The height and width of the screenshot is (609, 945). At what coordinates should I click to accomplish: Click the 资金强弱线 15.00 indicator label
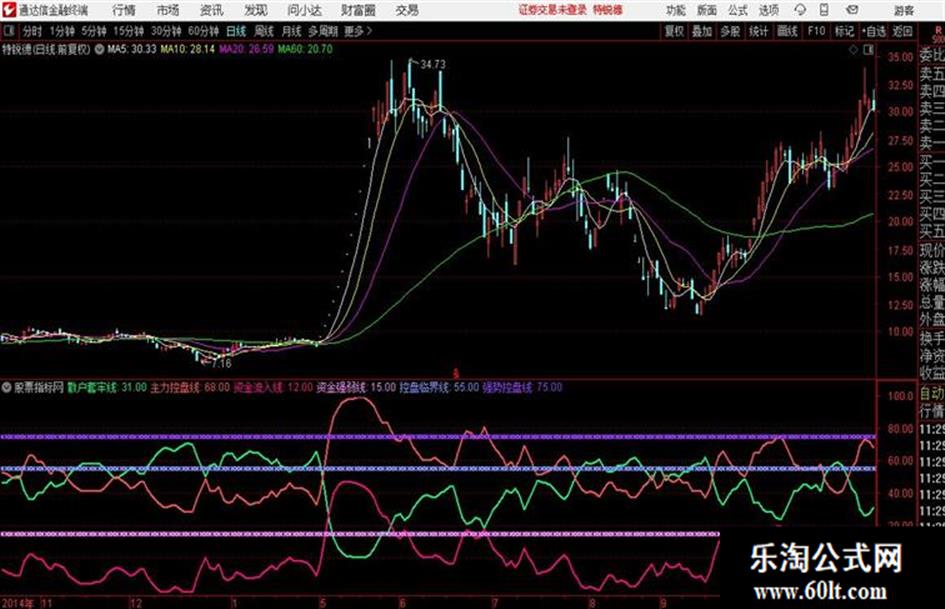click(356, 387)
